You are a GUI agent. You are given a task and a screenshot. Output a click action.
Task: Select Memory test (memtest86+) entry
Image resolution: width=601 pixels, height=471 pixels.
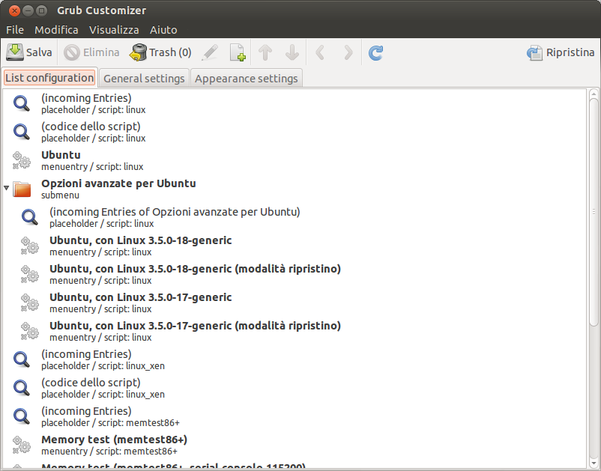point(294,445)
